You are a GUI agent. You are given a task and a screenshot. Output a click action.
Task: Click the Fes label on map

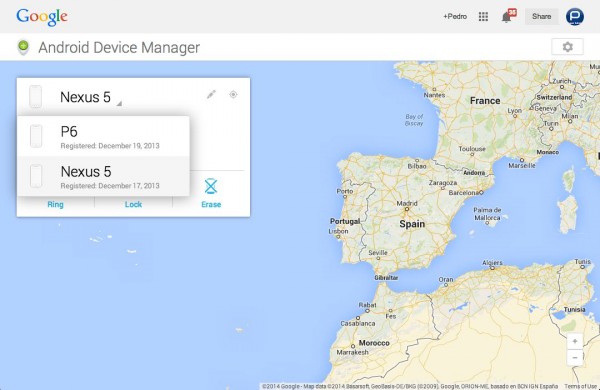391,316
